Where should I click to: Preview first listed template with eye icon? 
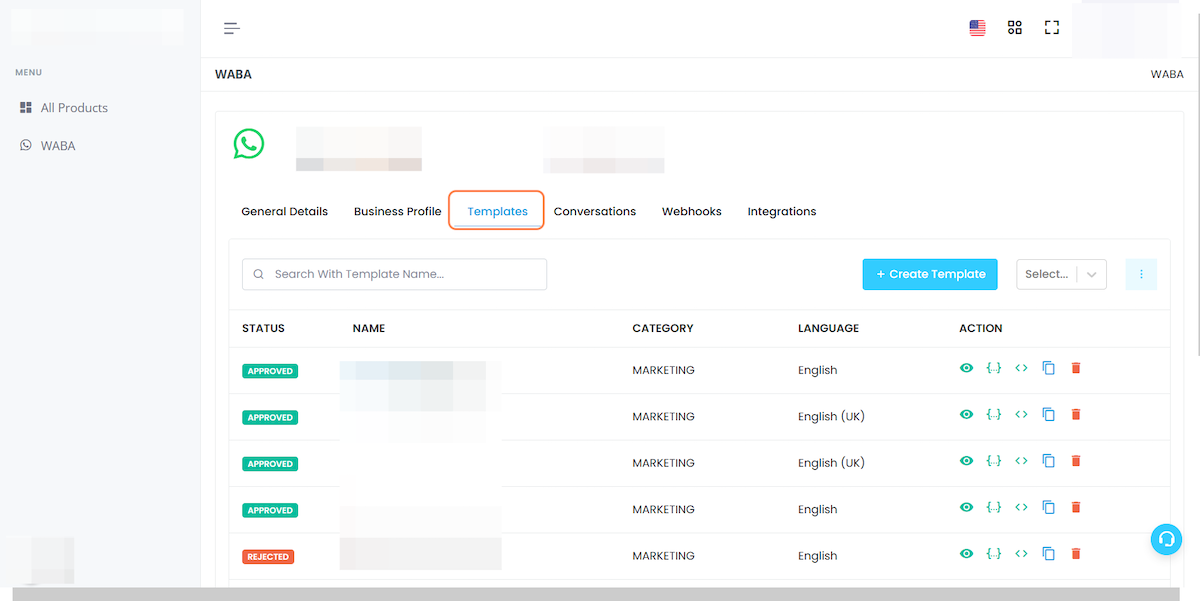coord(966,368)
